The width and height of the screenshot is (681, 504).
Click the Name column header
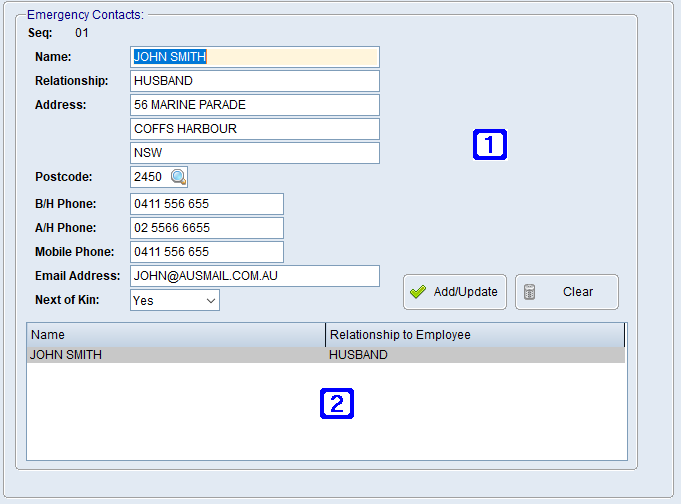176,335
